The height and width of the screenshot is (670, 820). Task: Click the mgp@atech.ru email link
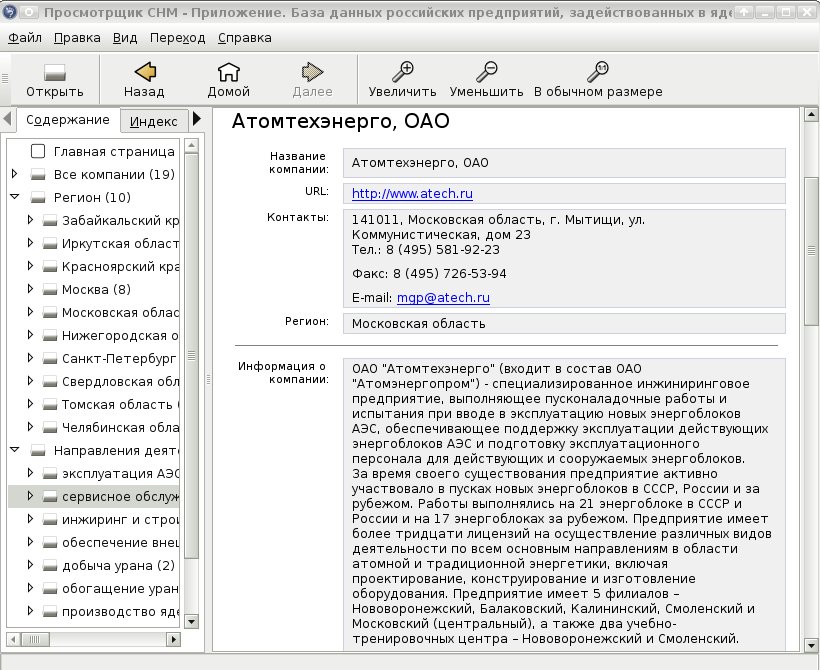point(443,298)
